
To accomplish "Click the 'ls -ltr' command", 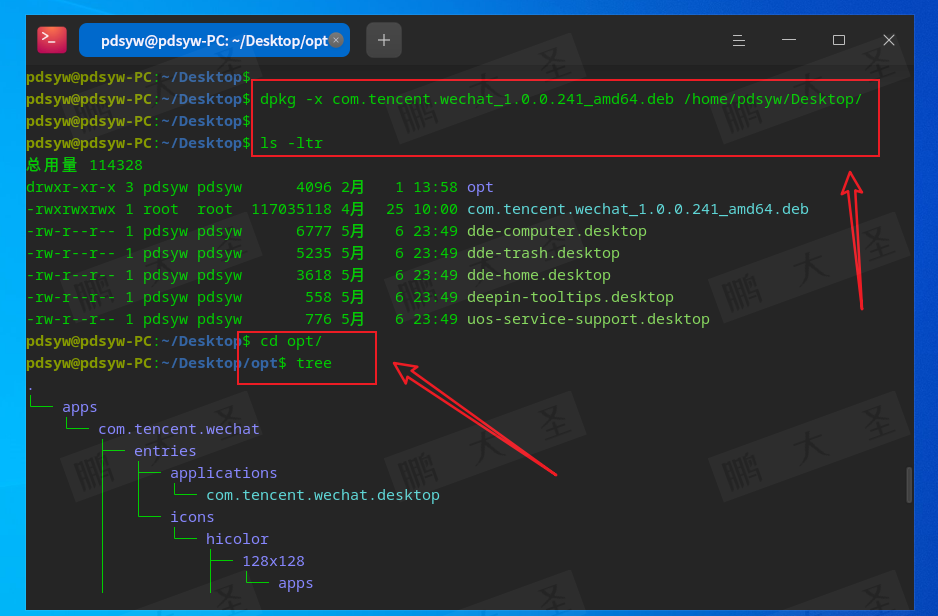I will 291,144.
